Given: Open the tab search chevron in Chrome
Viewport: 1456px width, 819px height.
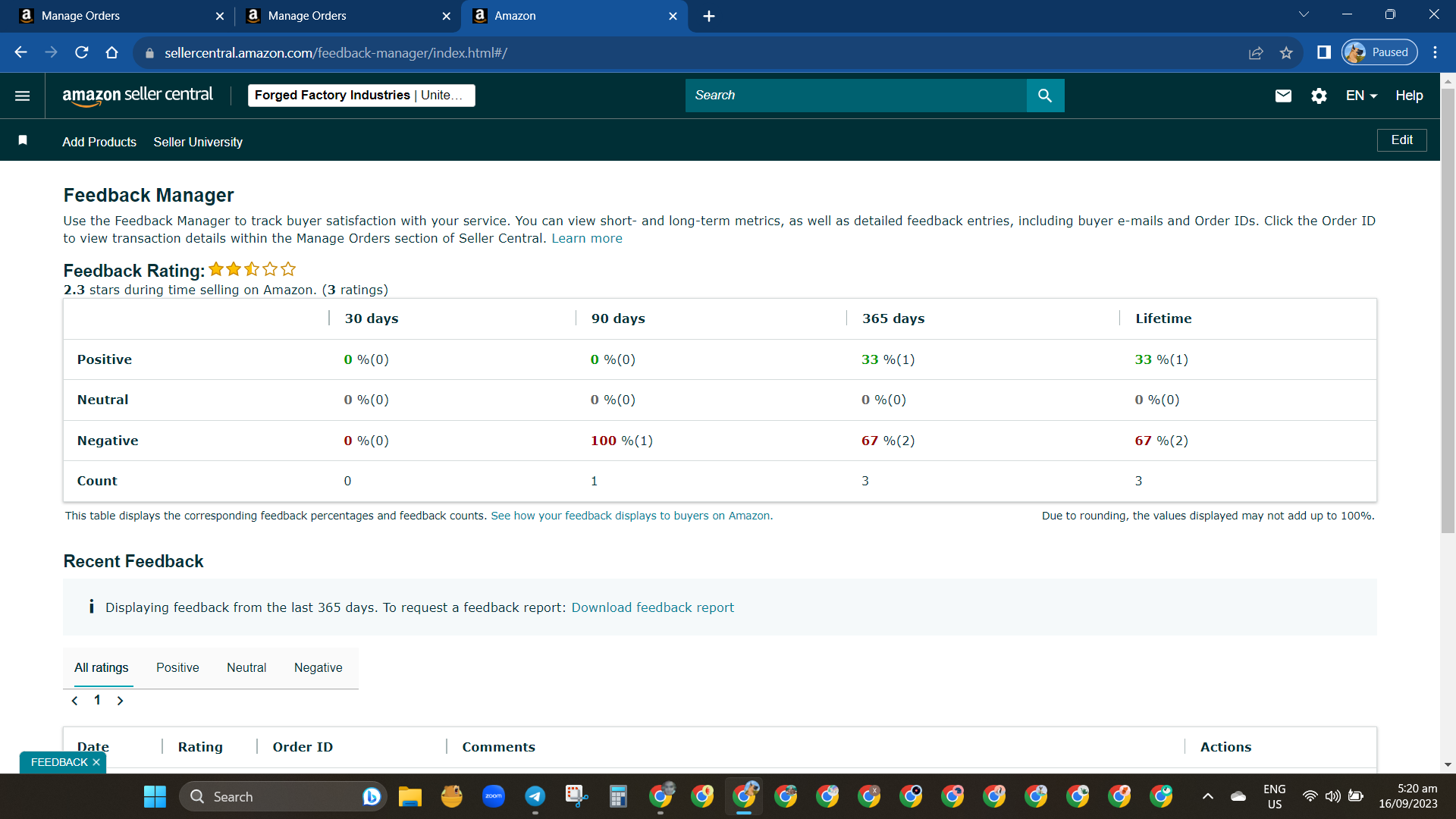Looking at the screenshot, I should [x=1304, y=14].
